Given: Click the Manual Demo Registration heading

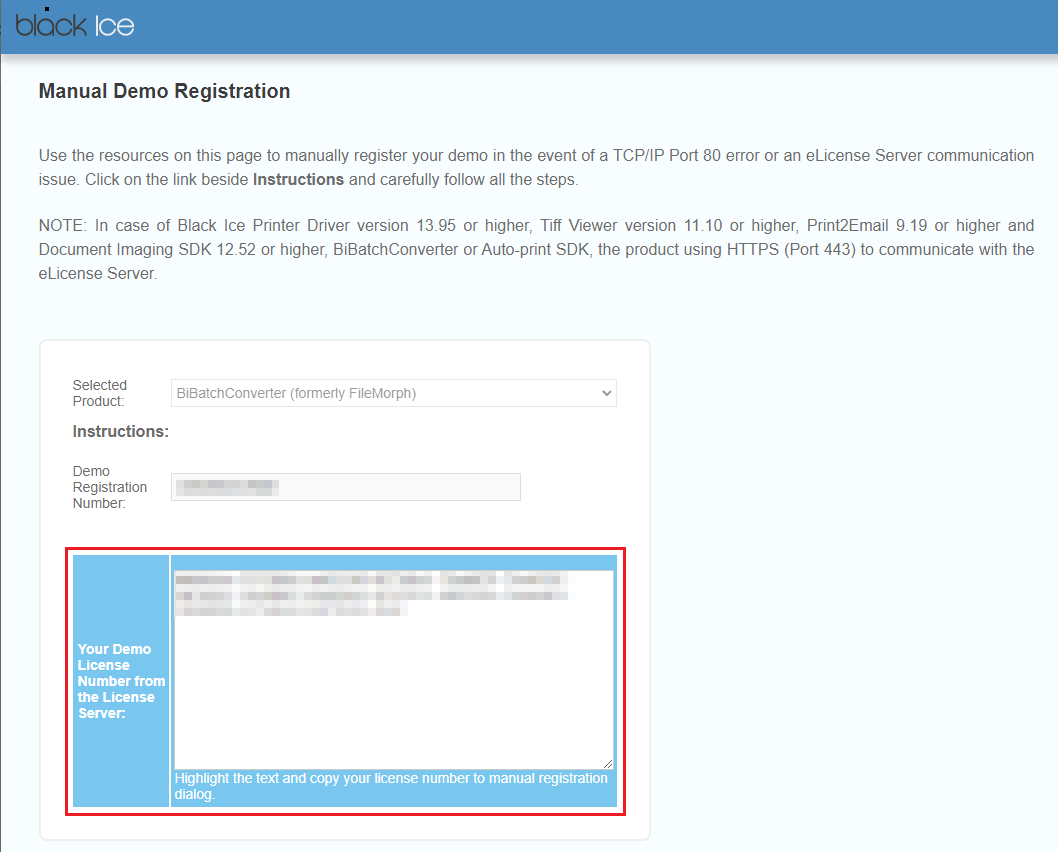Looking at the screenshot, I should pos(164,91).
